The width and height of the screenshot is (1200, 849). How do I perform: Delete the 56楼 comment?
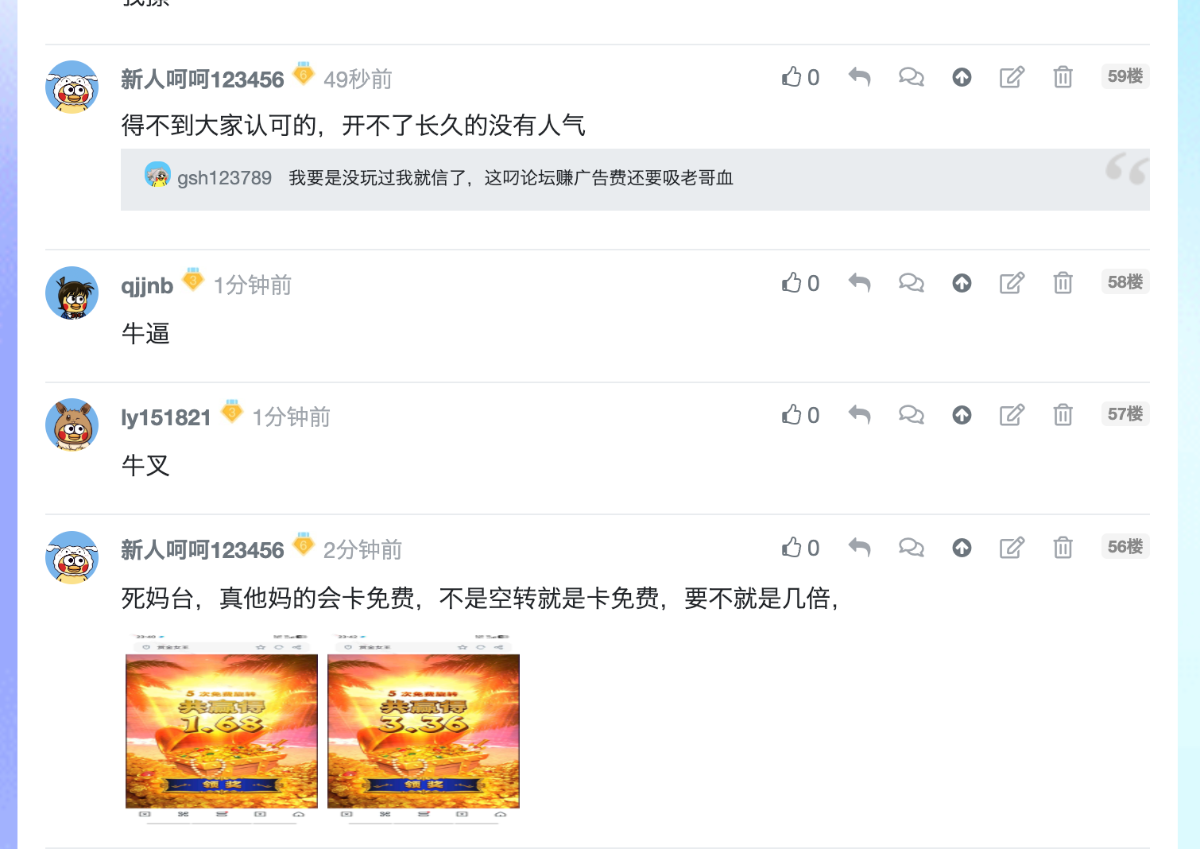pos(1063,547)
